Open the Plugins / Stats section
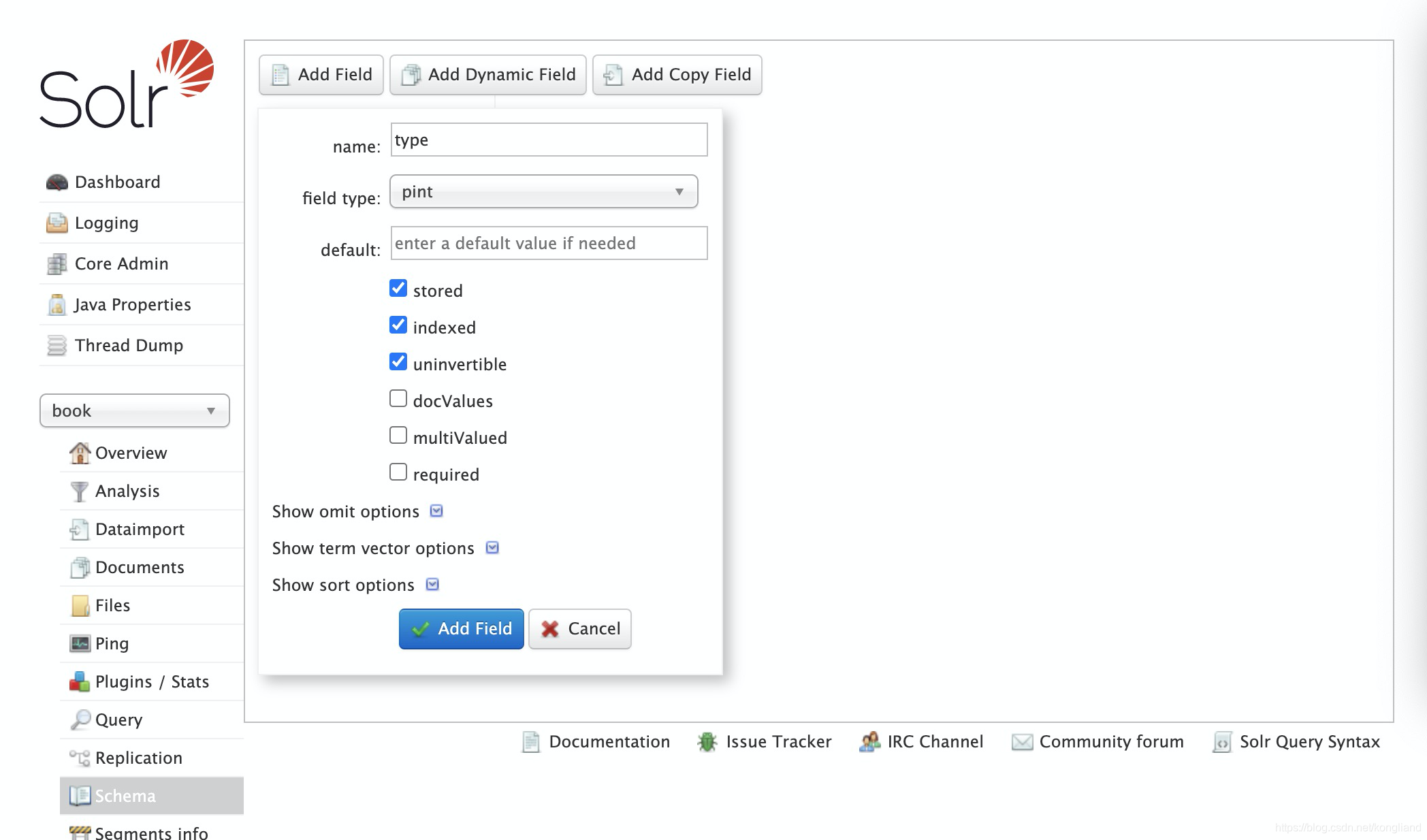Screen dimensions: 1427x840 pyautogui.click(x=153, y=681)
